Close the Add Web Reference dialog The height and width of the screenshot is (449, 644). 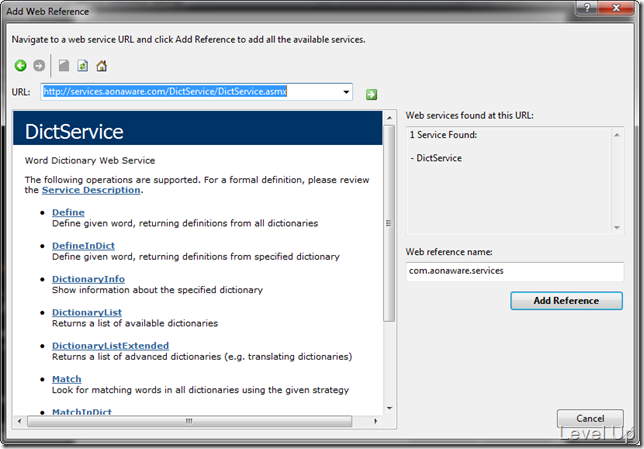click(616, 8)
